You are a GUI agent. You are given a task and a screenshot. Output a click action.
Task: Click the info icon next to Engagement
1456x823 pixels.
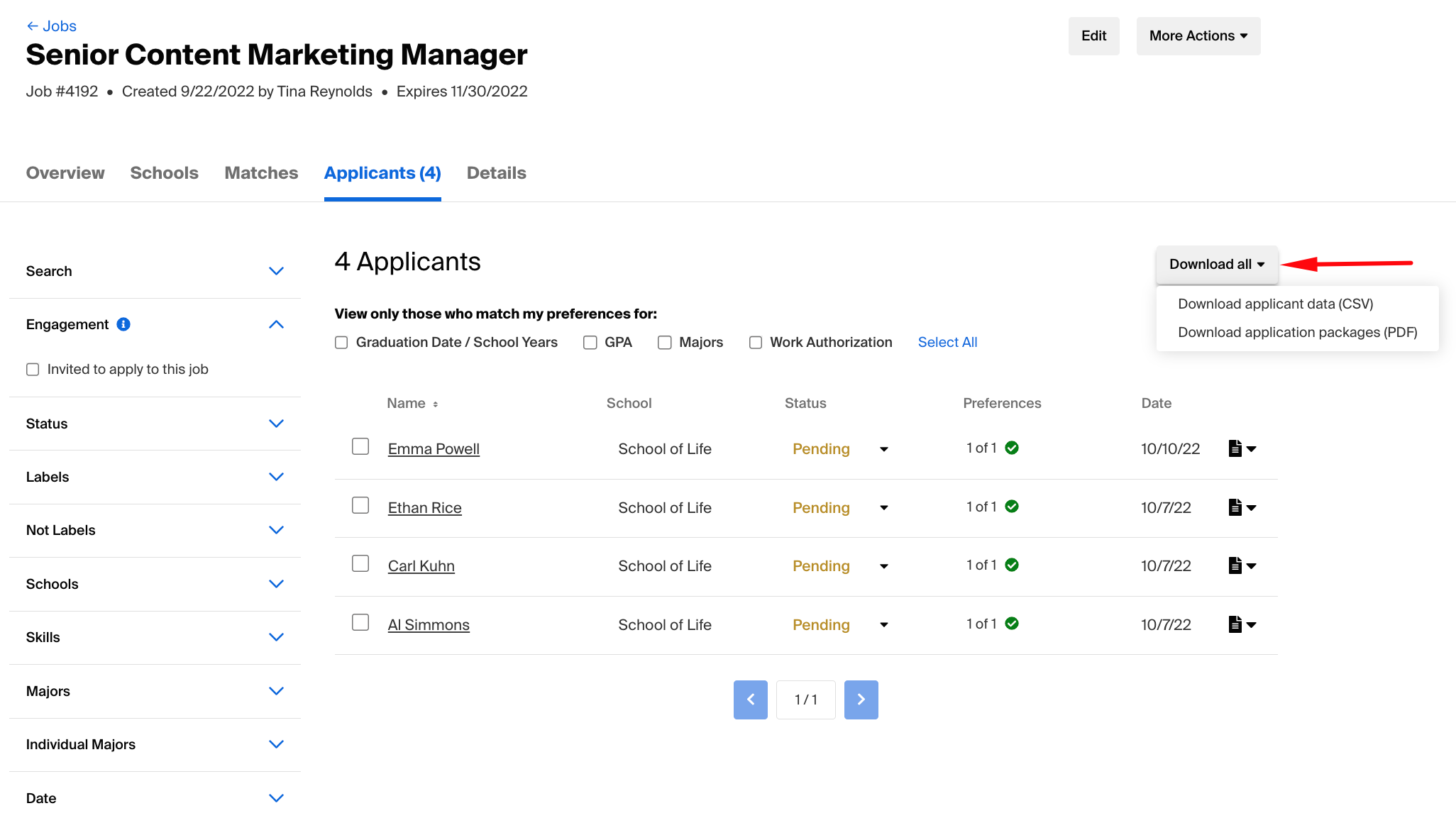tap(124, 324)
